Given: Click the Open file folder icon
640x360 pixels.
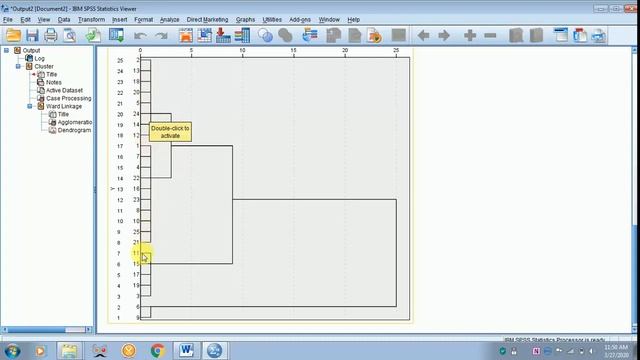Looking at the screenshot, I should click(13, 36).
